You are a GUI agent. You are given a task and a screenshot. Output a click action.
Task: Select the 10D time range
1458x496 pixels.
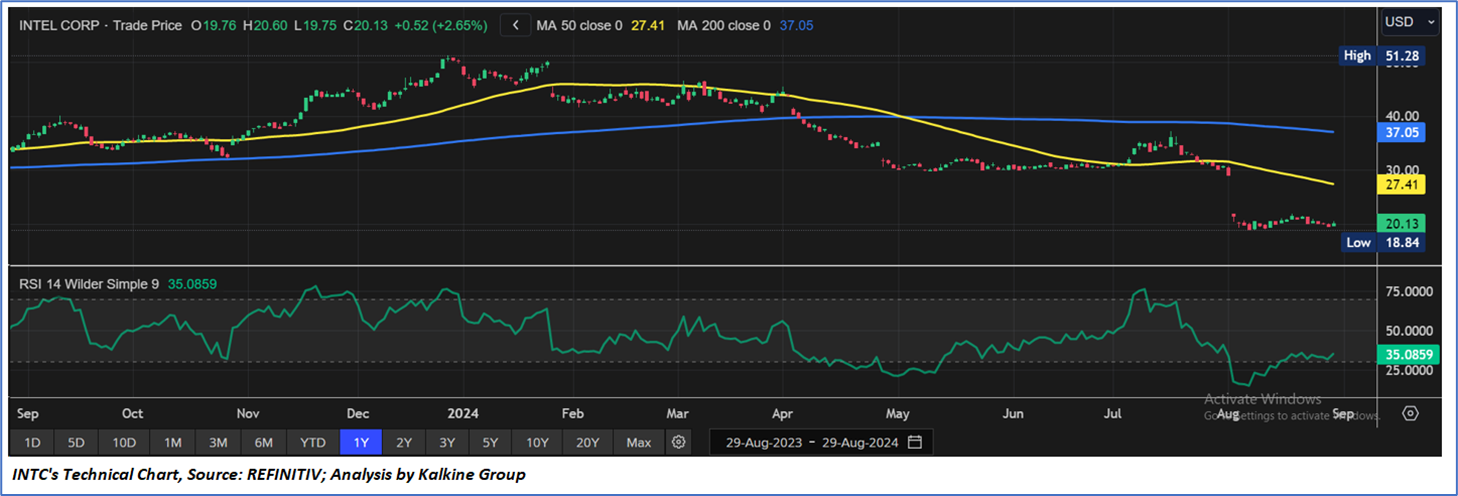pos(124,442)
